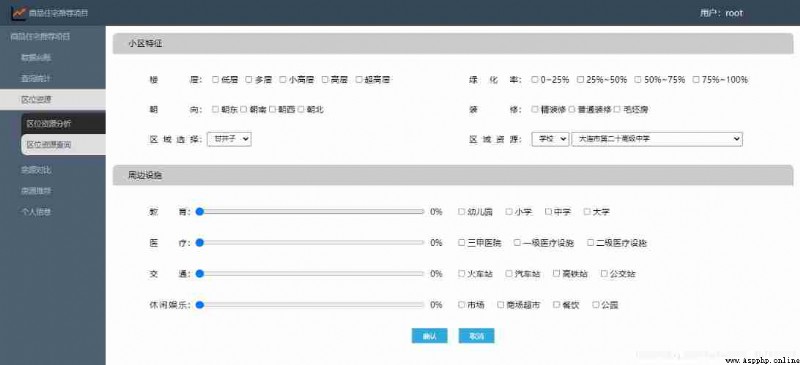Image resolution: width=800 pixels, height=365 pixels.
Task: Enable the 高铁站 transport checkbox
Action: [557, 274]
